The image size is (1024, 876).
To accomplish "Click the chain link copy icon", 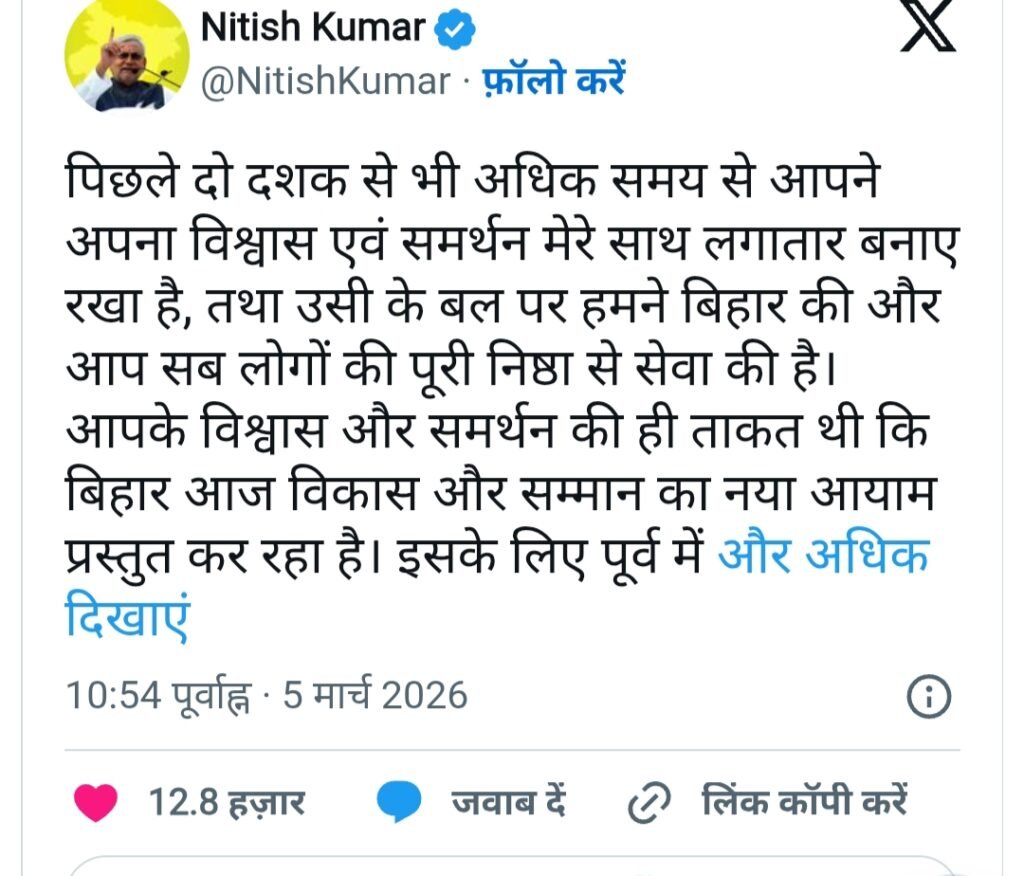I will coord(648,802).
